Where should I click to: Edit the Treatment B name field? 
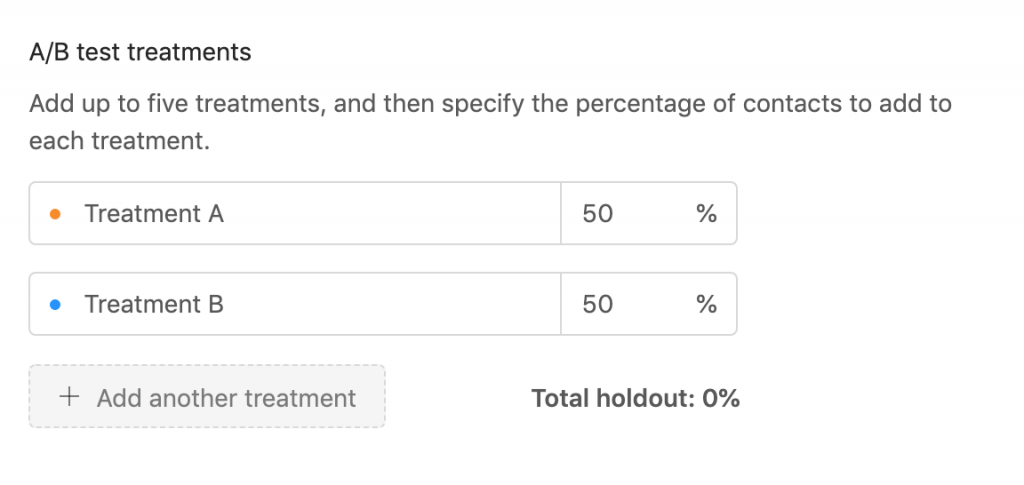tap(295, 304)
